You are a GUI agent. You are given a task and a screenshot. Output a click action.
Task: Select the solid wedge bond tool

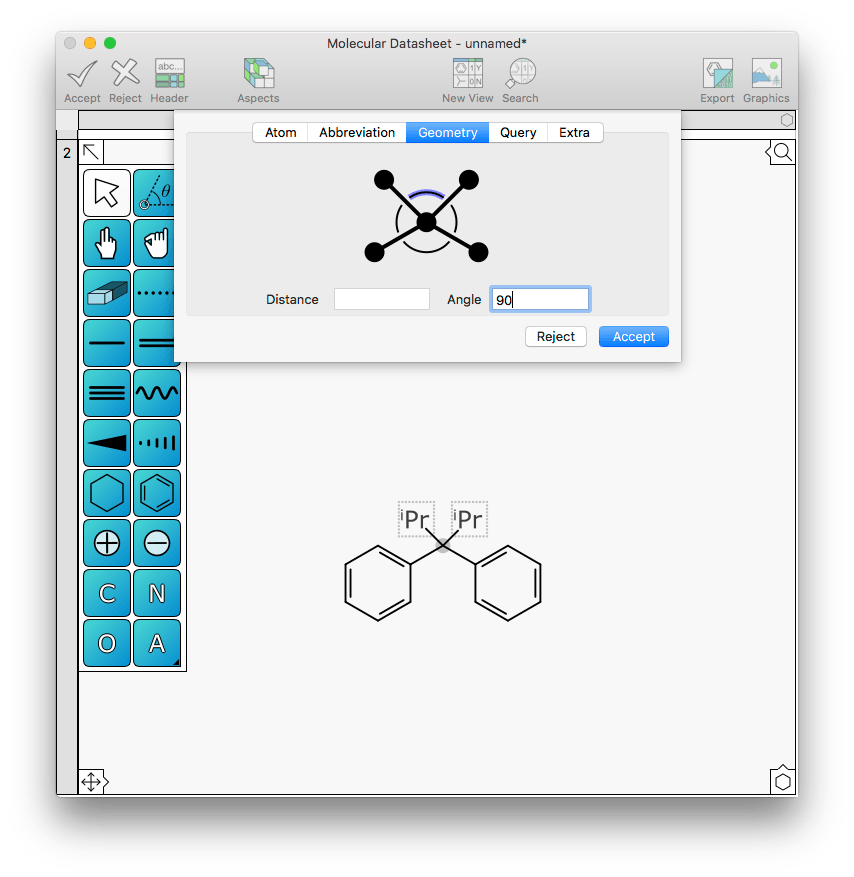106,443
